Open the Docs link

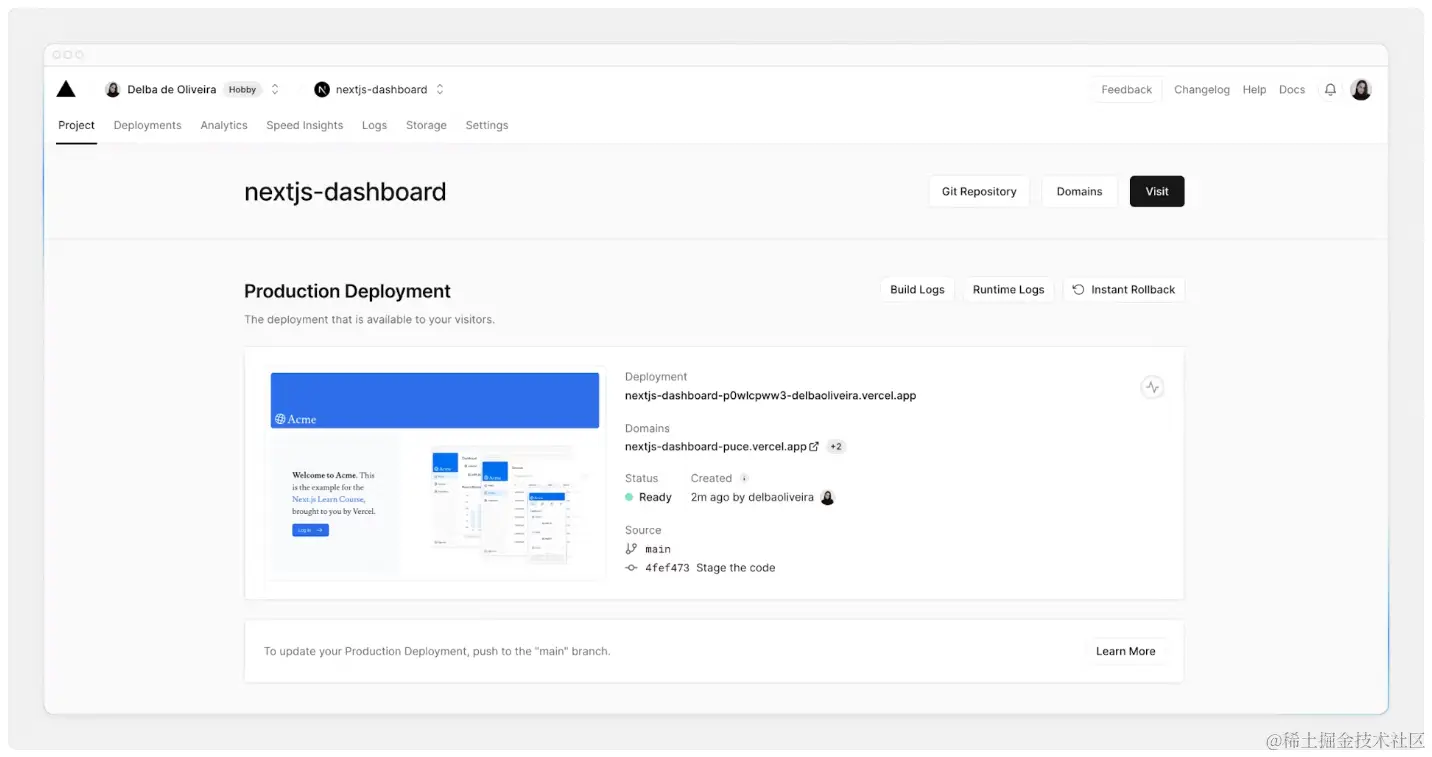1292,90
